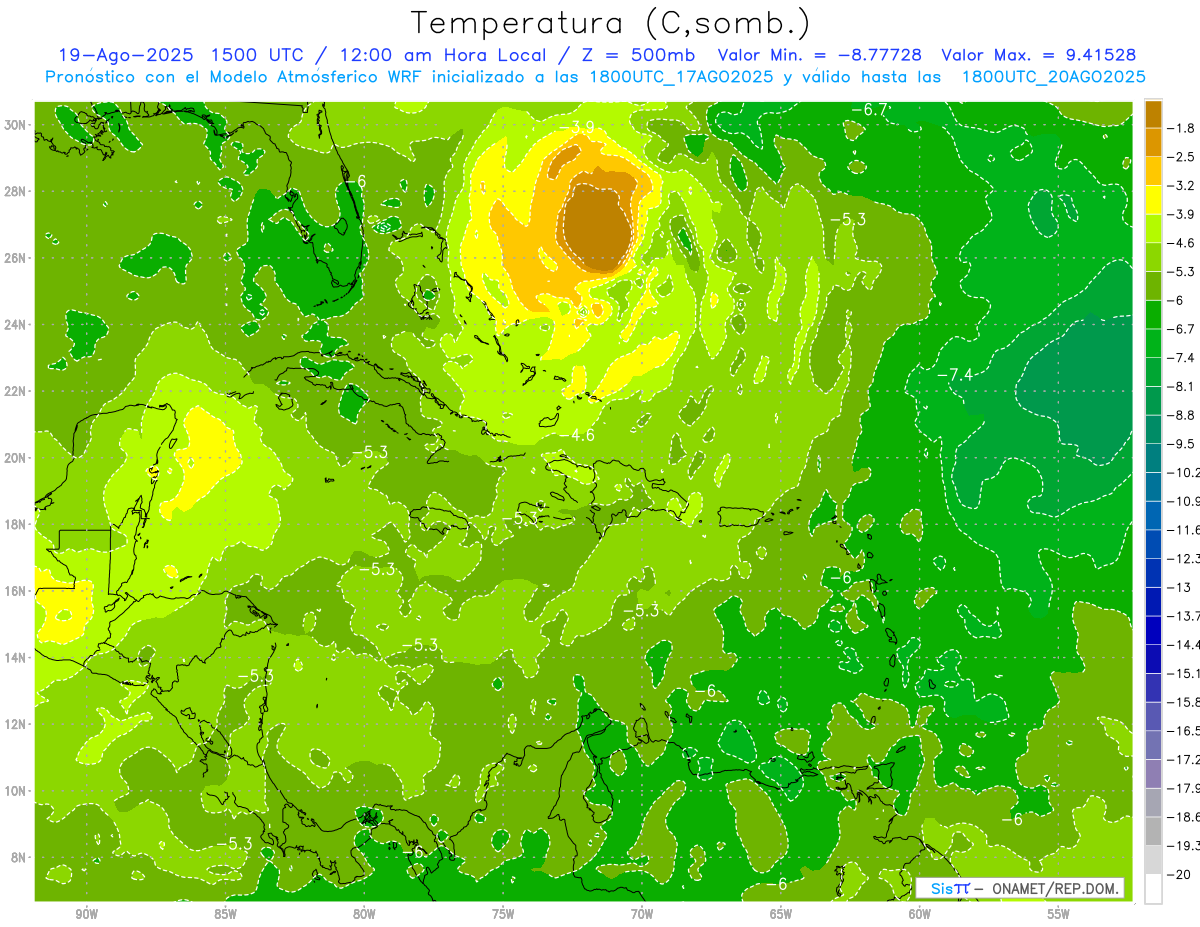Click the '65W' longitude axis label

pyautogui.click(x=781, y=914)
